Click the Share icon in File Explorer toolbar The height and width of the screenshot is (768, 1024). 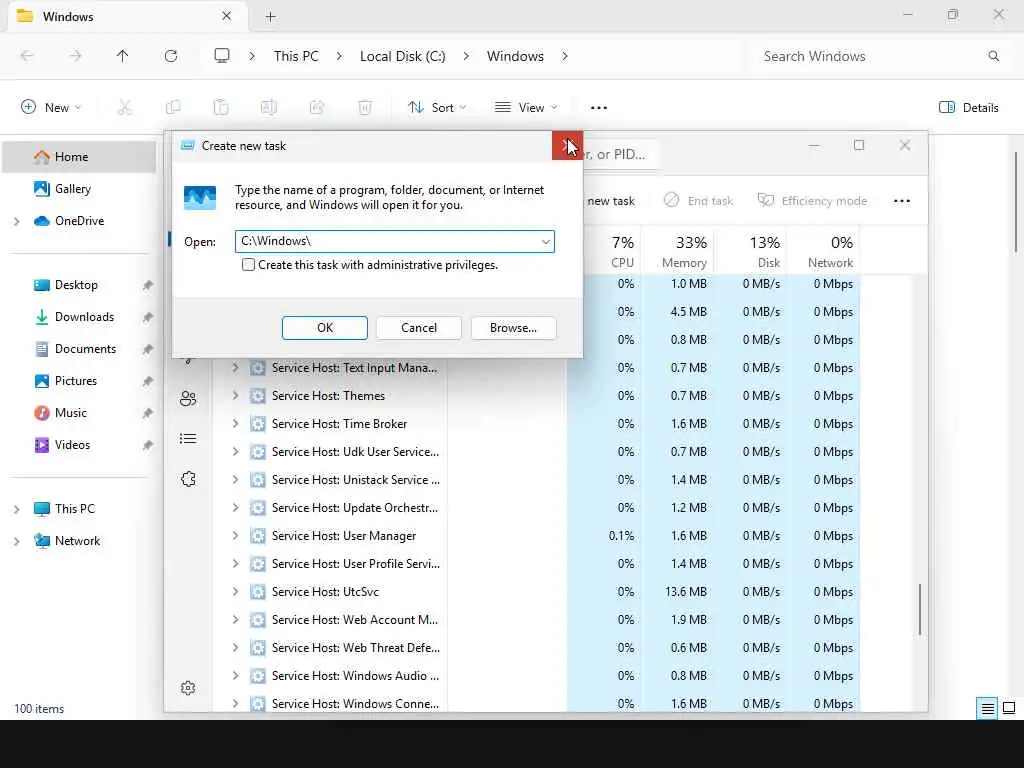(x=317, y=107)
